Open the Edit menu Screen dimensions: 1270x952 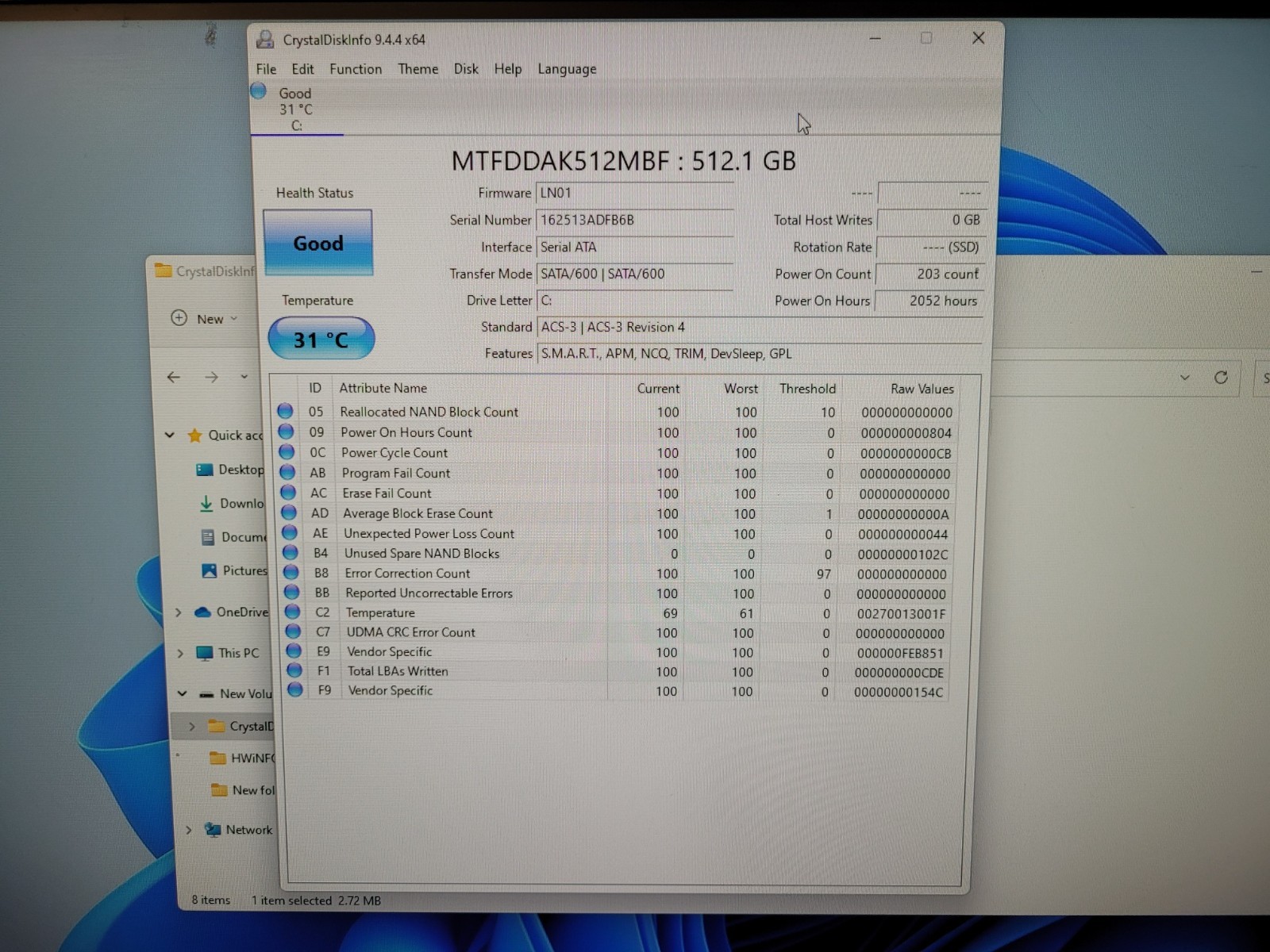tap(302, 69)
